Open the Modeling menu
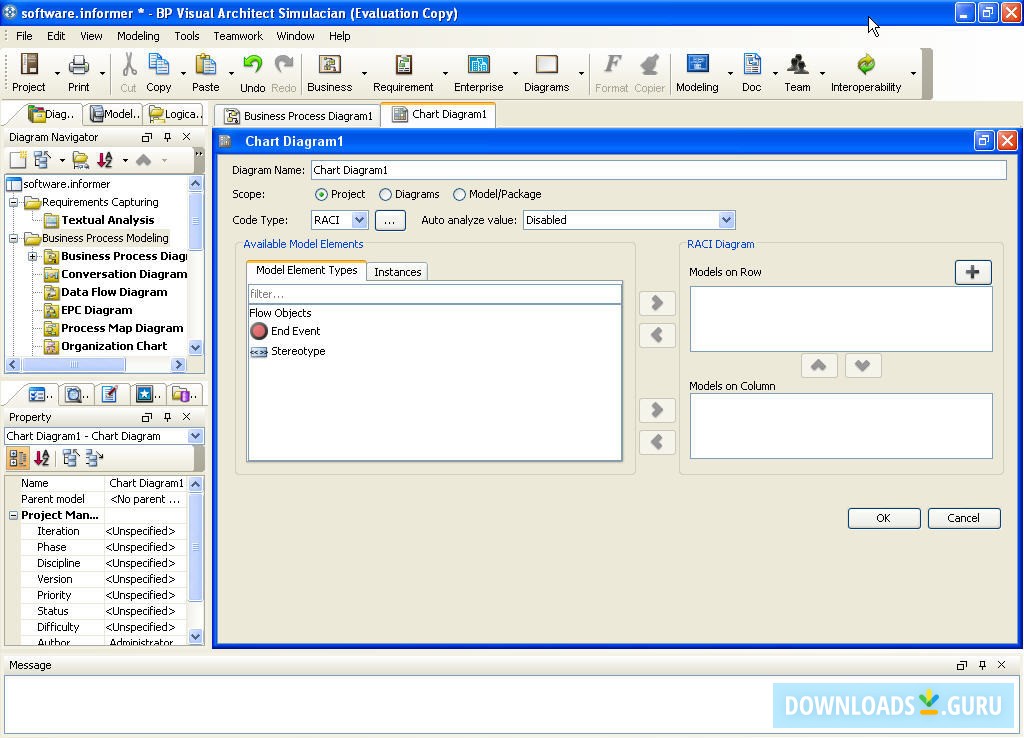1024x738 pixels. [137, 35]
